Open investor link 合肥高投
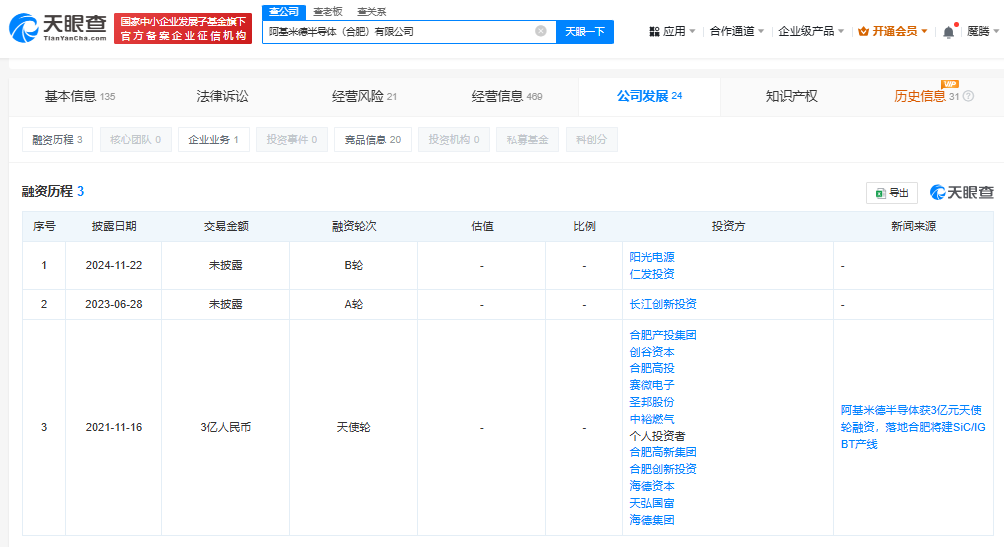Viewport: 1004px width, 547px height. pos(652,368)
